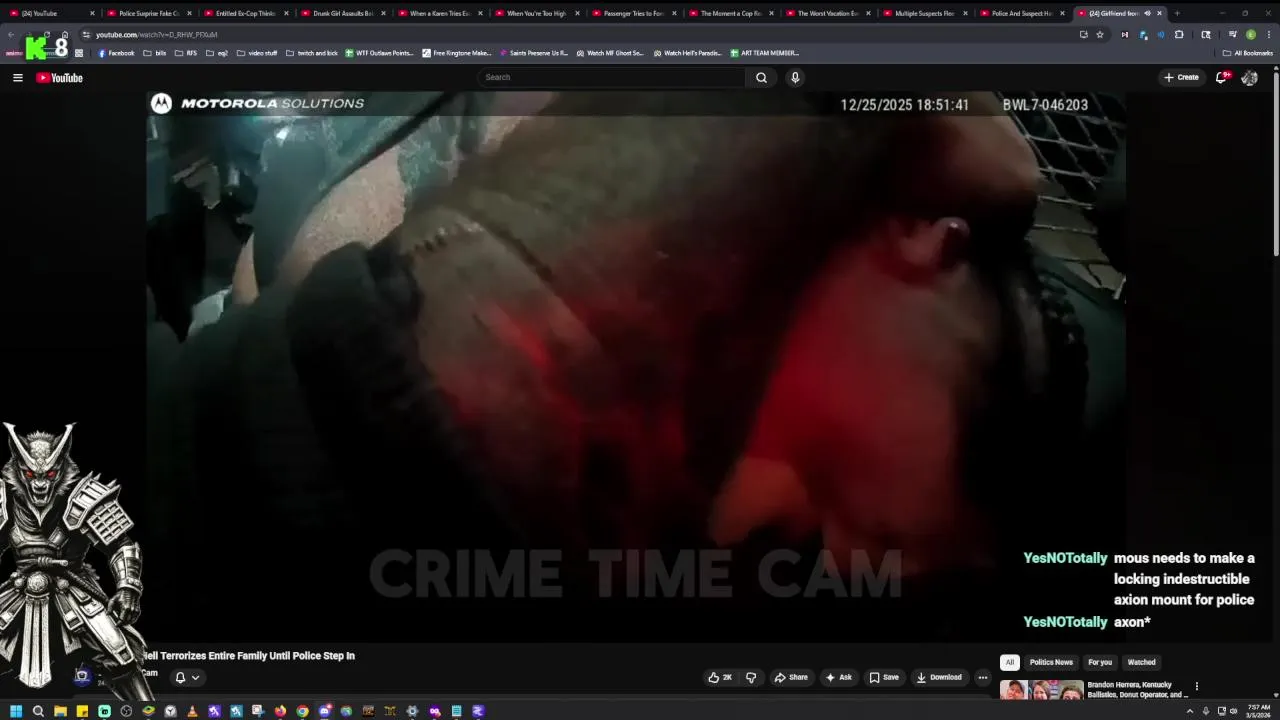
Task: Open the YouTube notifications bell
Action: (1221, 77)
